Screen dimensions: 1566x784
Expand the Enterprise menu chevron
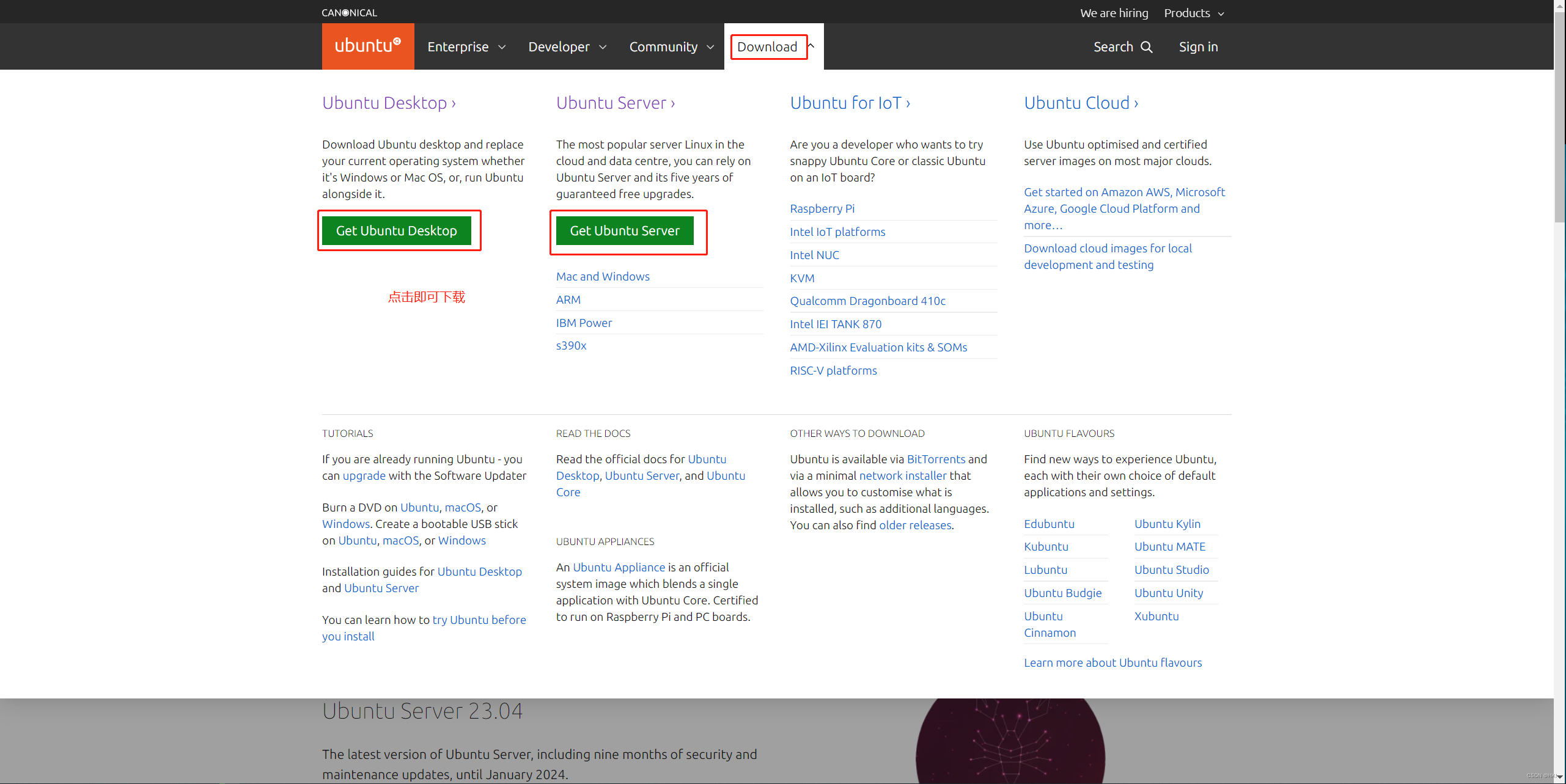502,47
